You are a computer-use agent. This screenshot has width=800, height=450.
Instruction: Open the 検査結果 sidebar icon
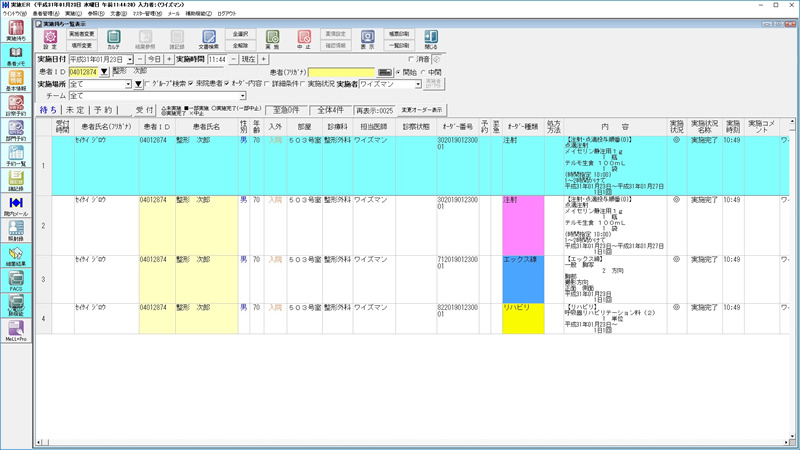[x=16, y=256]
